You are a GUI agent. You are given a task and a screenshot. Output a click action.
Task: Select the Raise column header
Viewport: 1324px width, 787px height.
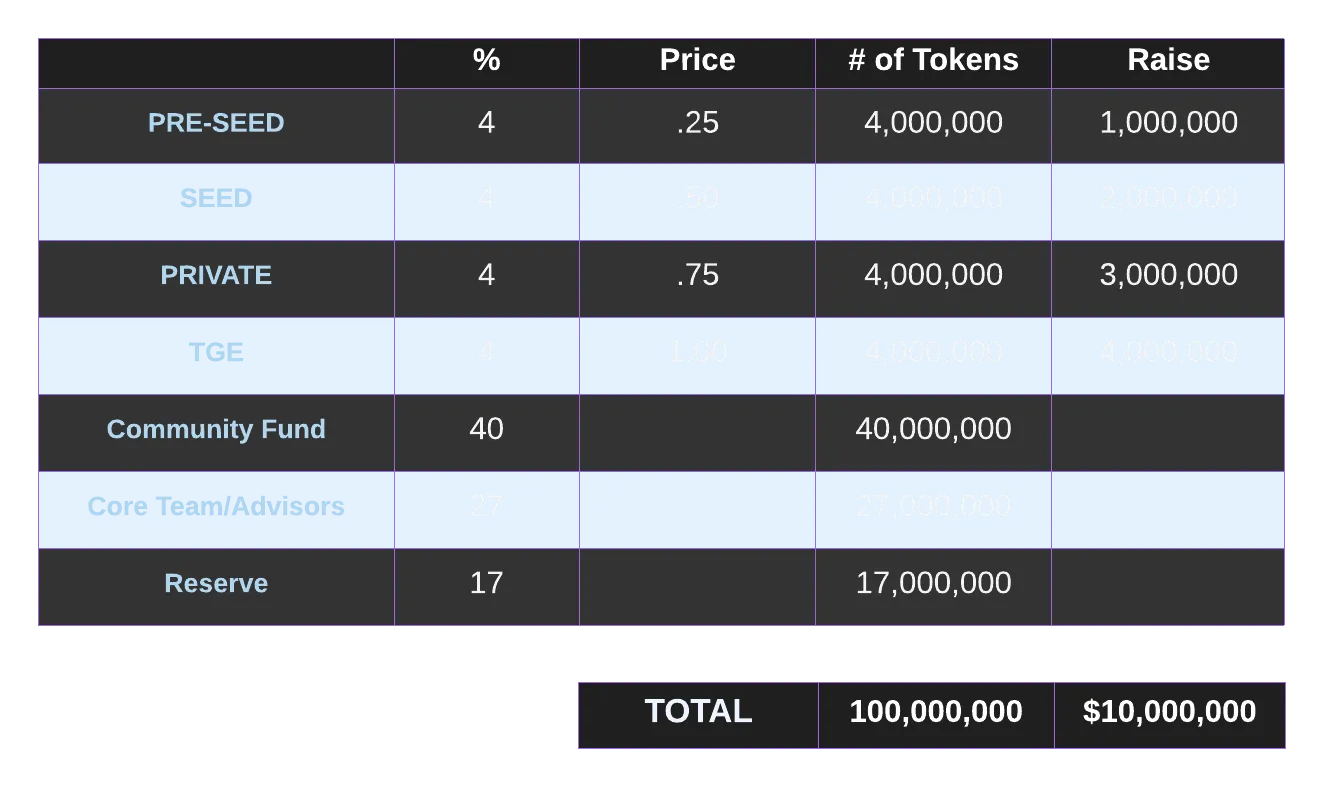1168,60
